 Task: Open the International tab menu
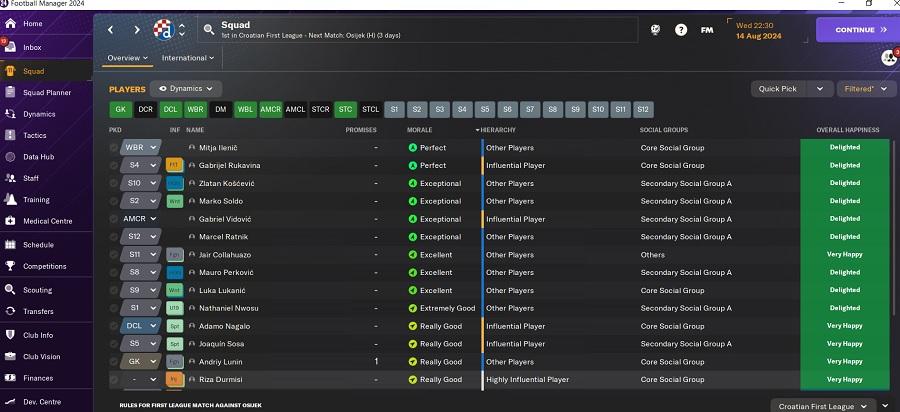188,58
